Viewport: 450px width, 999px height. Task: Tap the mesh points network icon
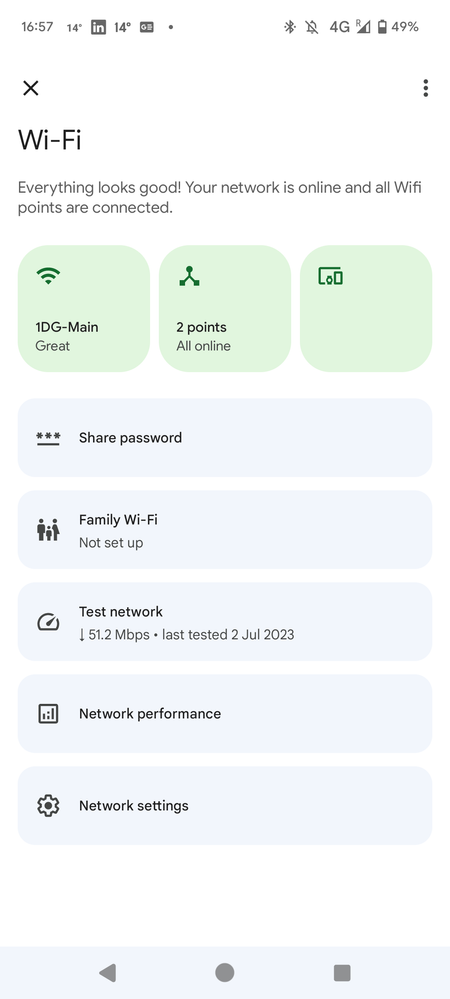click(x=189, y=276)
